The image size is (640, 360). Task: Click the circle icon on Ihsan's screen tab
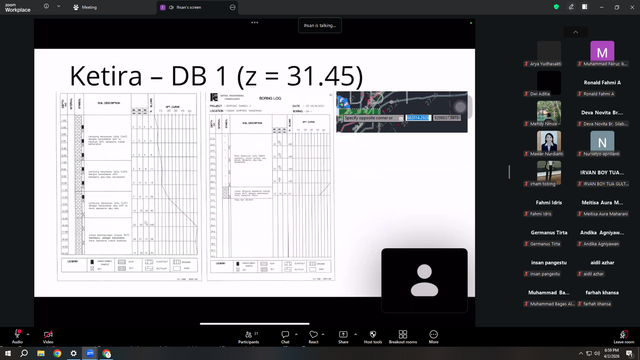coord(233,7)
